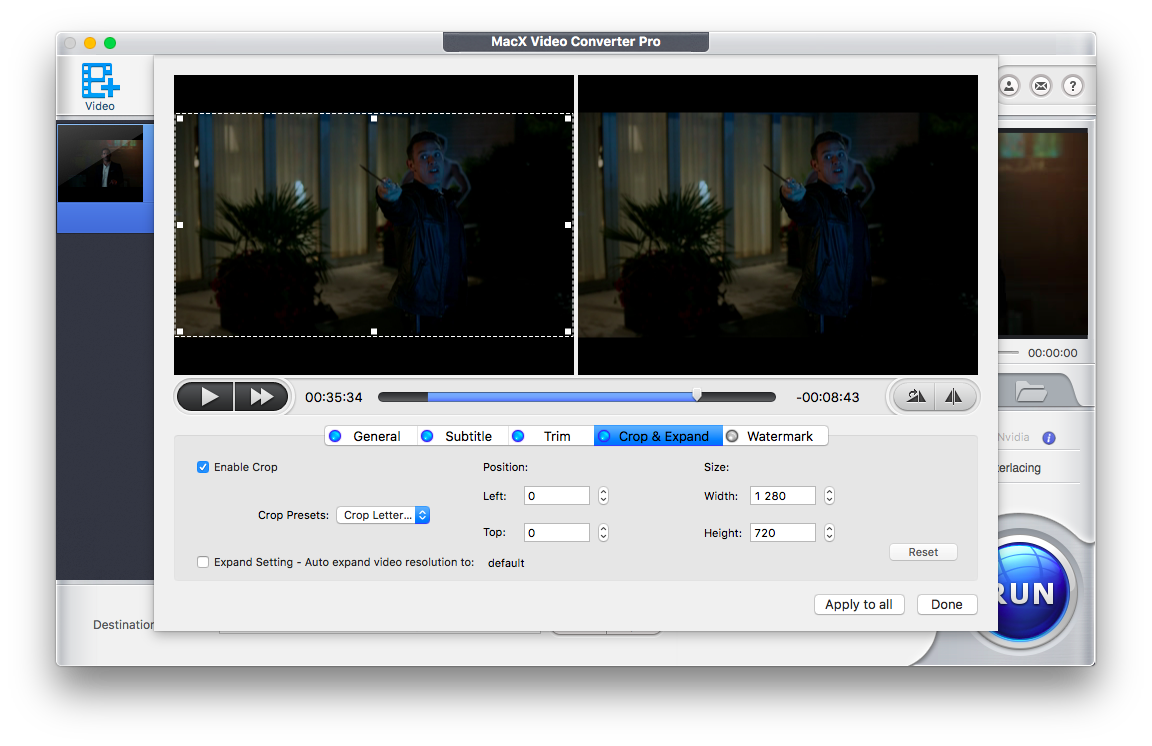Click the email envelope icon
Image resolution: width=1152 pixels, height=746 pixels.
click(x=1041, y=86)
